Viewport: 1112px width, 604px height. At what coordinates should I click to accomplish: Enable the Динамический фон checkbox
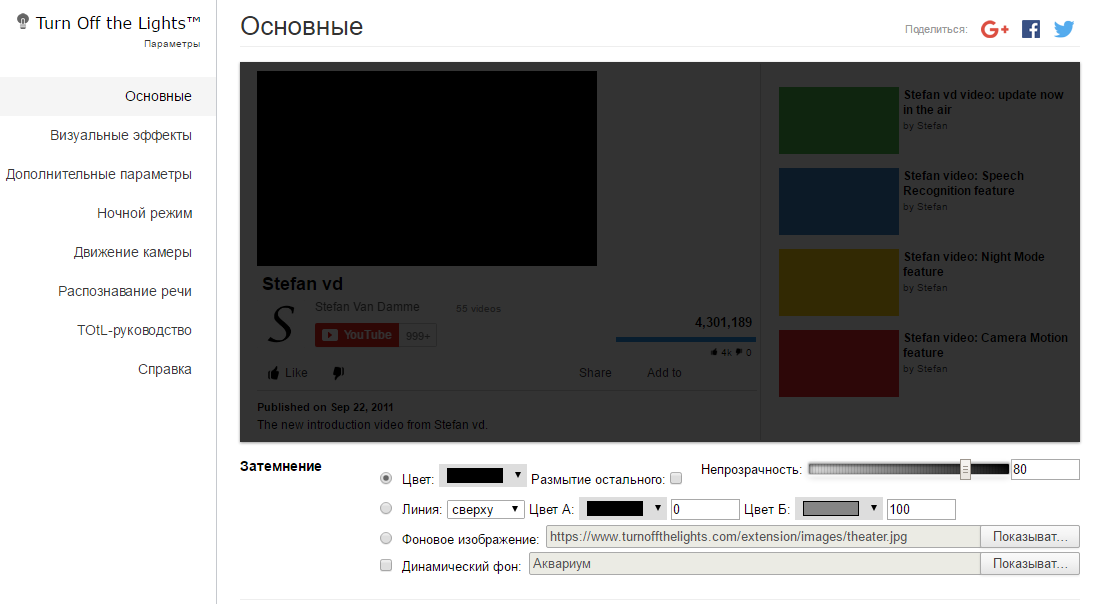tap(386, 565)
